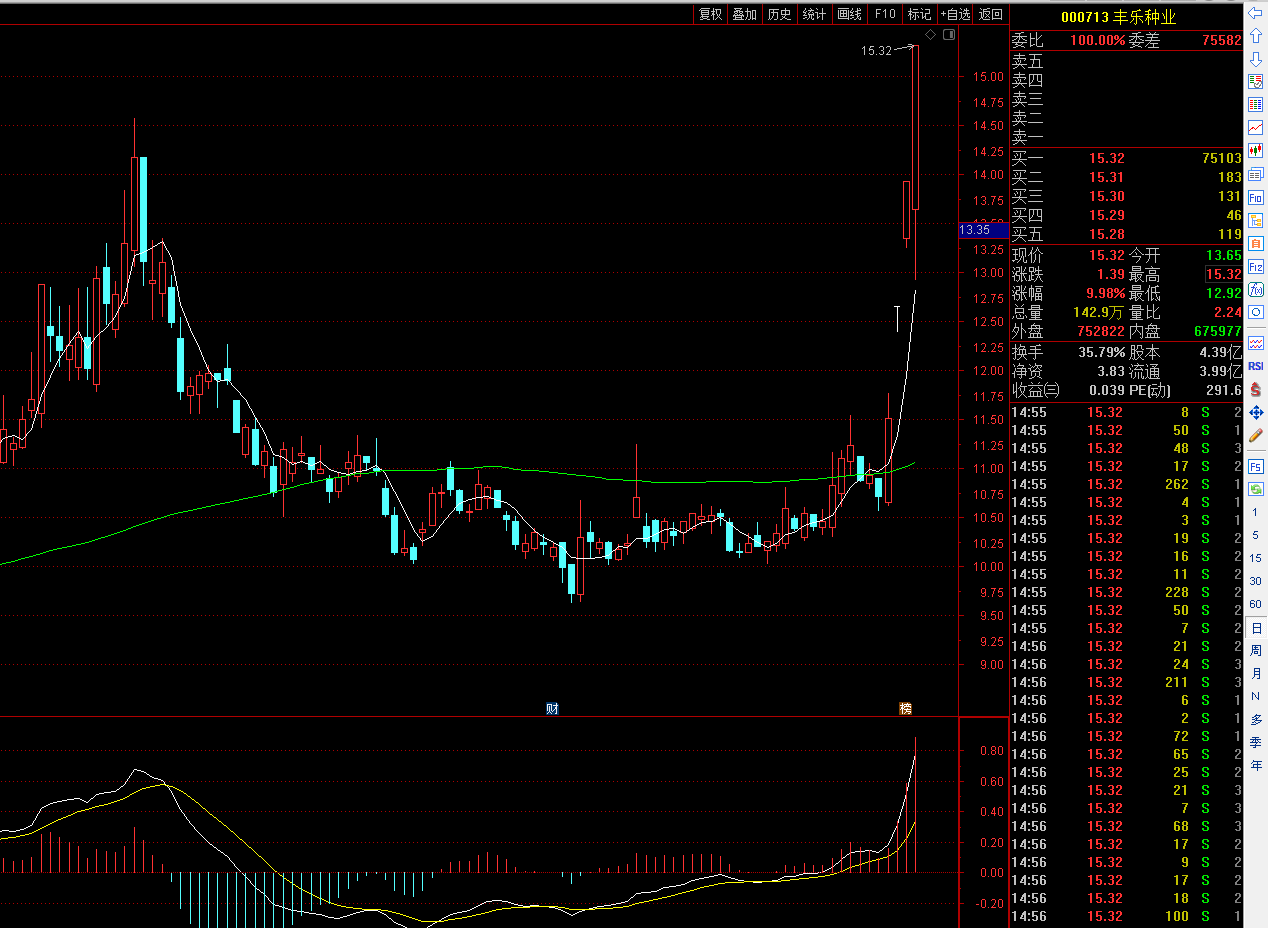The height and width of the screenshot is (928, 1268).
Task: Select quarterly 季 period
Action: pyautogui.click(x=1255, y=742)
